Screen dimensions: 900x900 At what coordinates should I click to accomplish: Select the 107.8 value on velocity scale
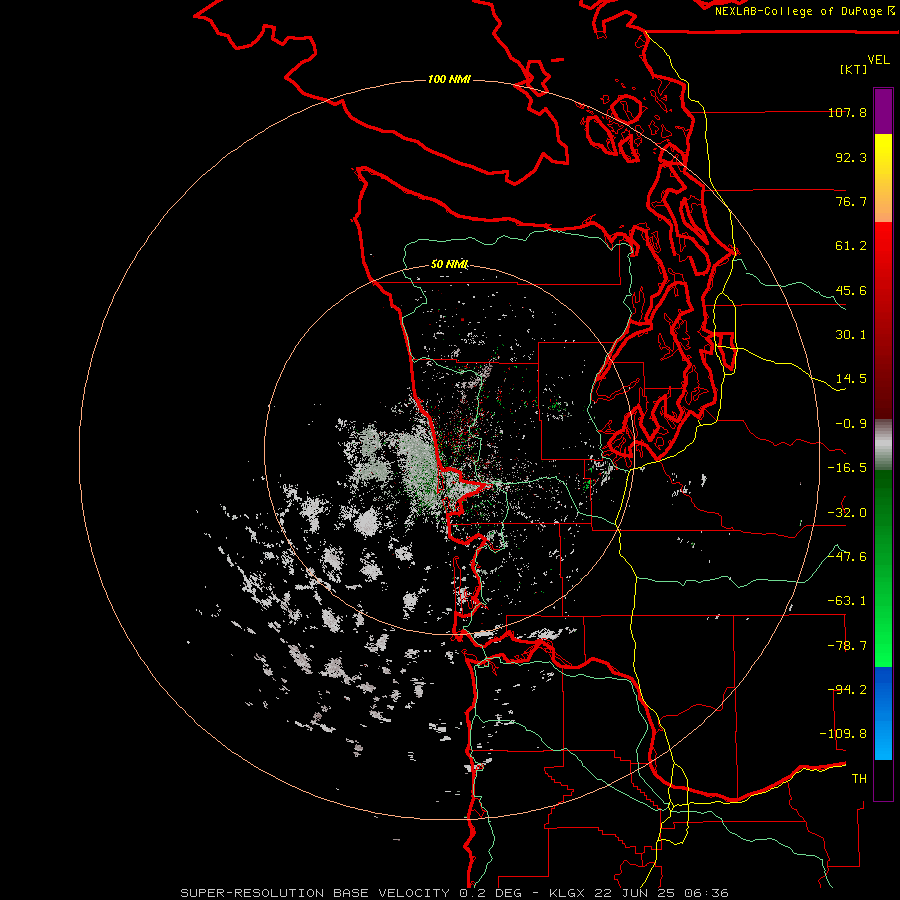(x=847, y=112)
